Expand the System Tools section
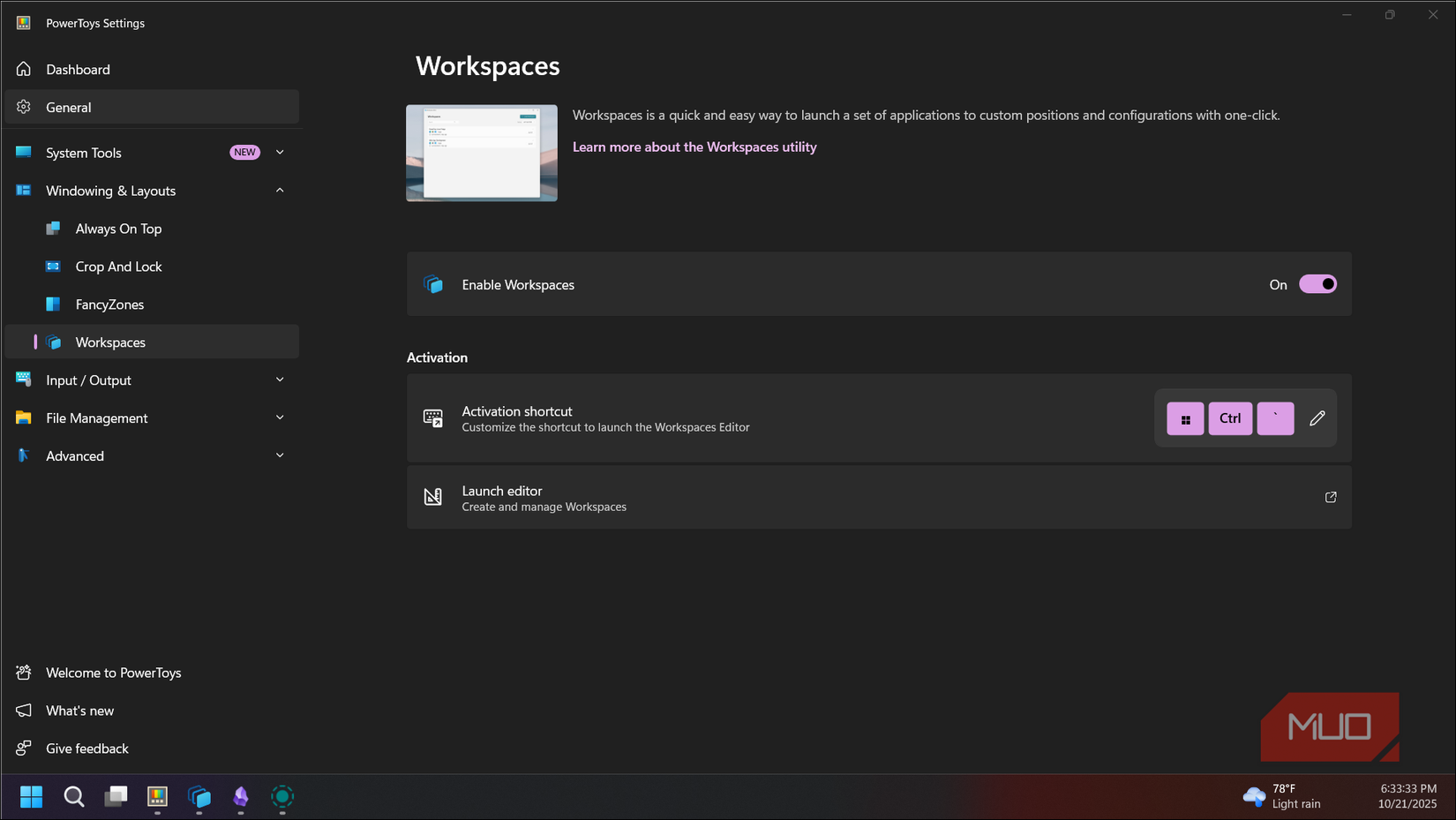Image resolution: width=1456 pixels, height=820 pixels. pos(280,152)
